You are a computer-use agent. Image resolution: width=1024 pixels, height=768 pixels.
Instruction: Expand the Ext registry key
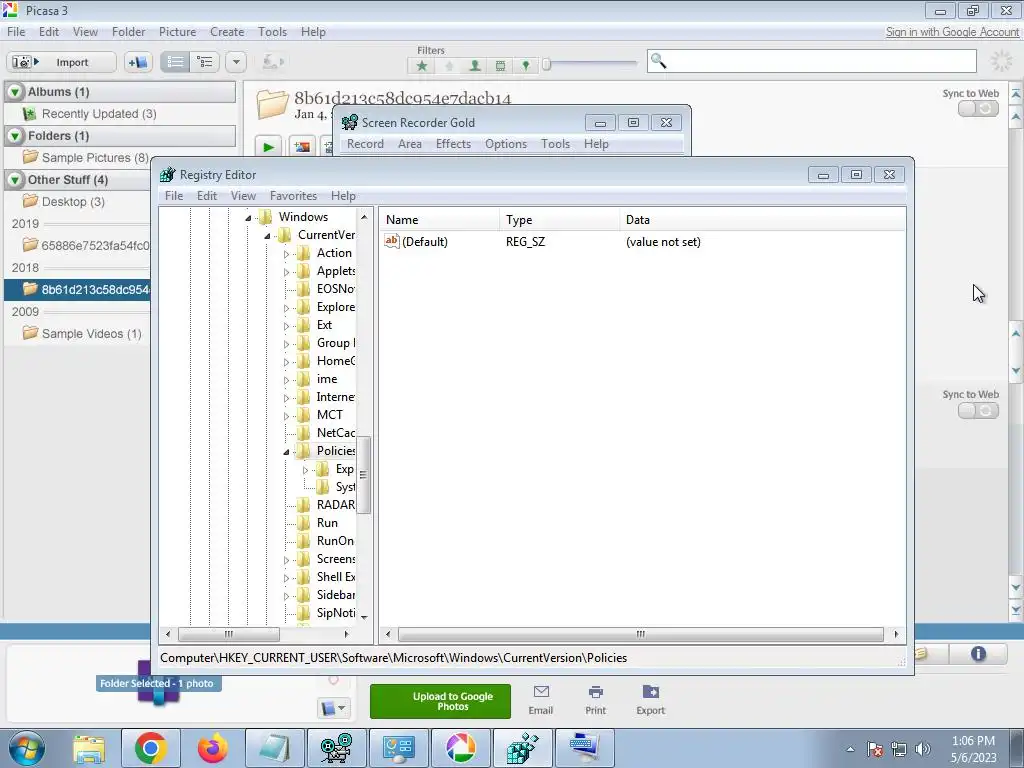tap(286, 326)
